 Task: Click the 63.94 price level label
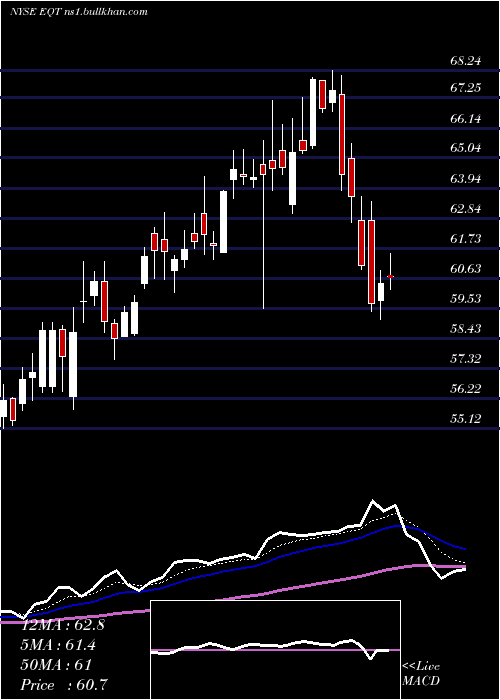tap(466, 179)
